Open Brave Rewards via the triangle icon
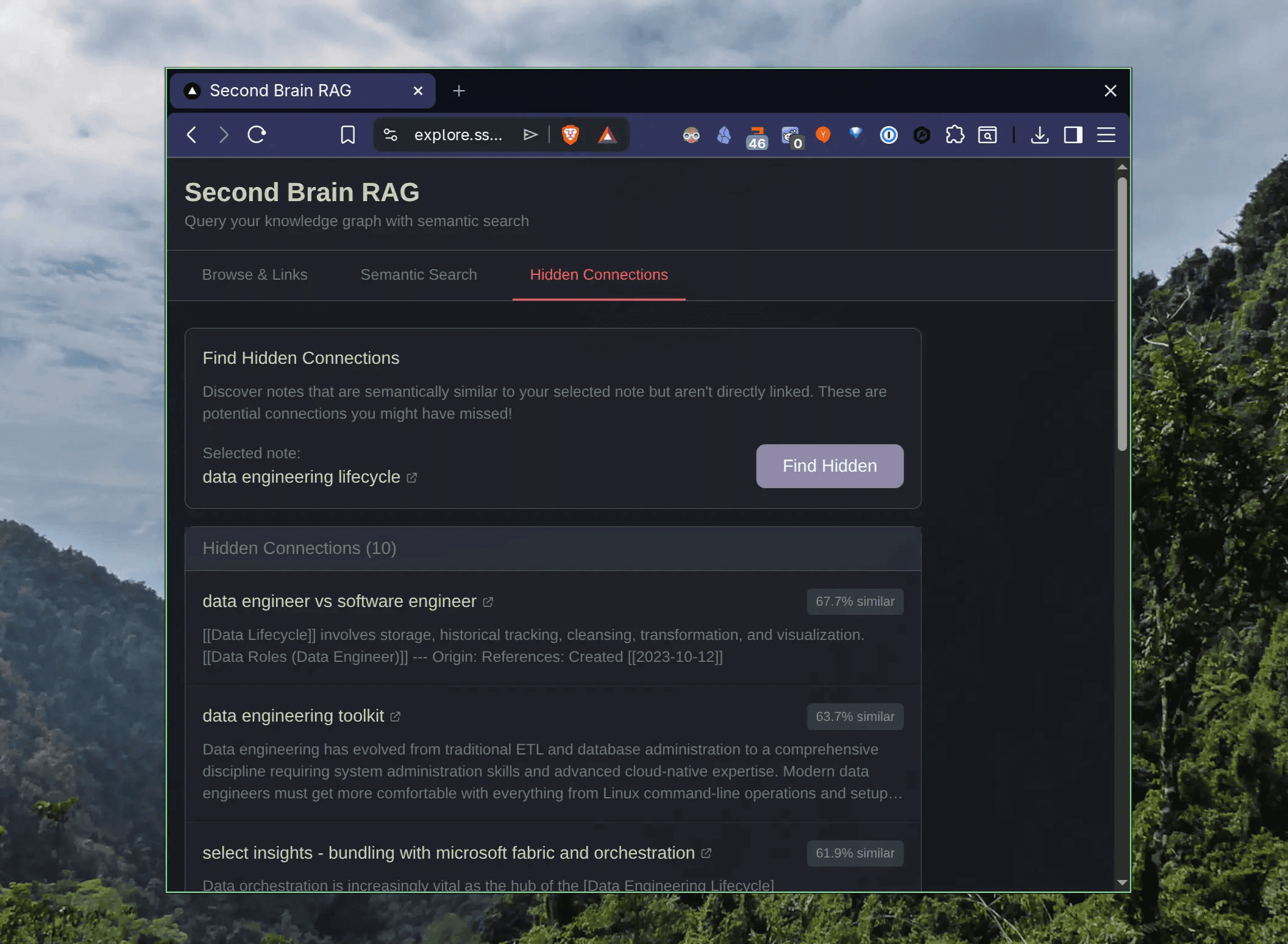The width and height of the screenshot is (1288, 944). coord(608,135)
